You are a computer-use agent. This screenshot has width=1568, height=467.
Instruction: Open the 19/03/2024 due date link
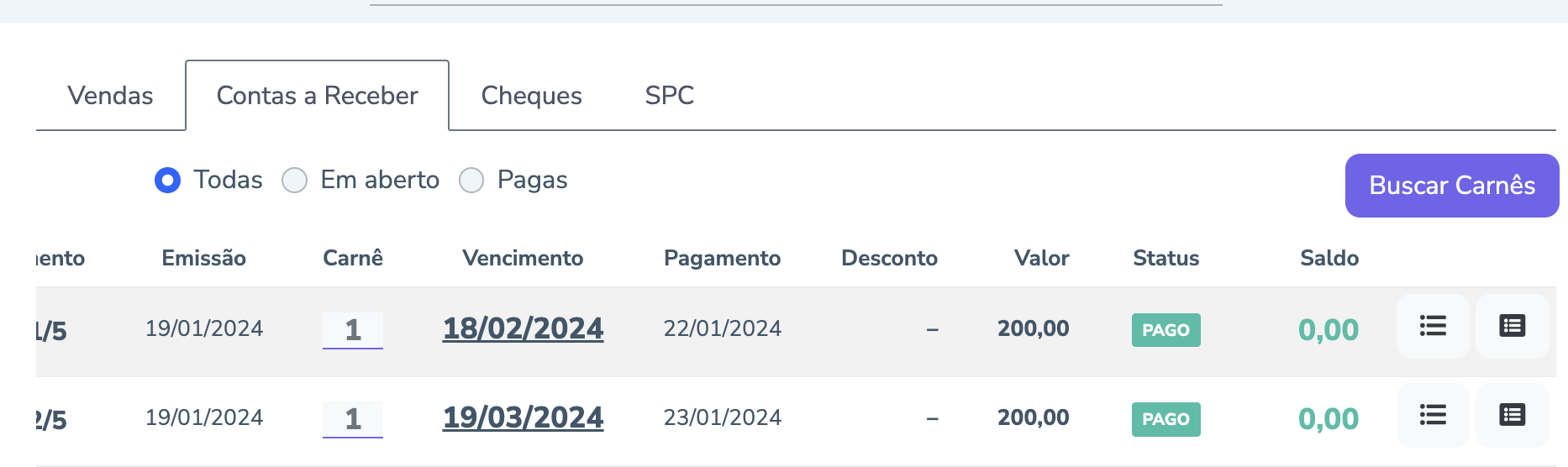coord(523,417)
